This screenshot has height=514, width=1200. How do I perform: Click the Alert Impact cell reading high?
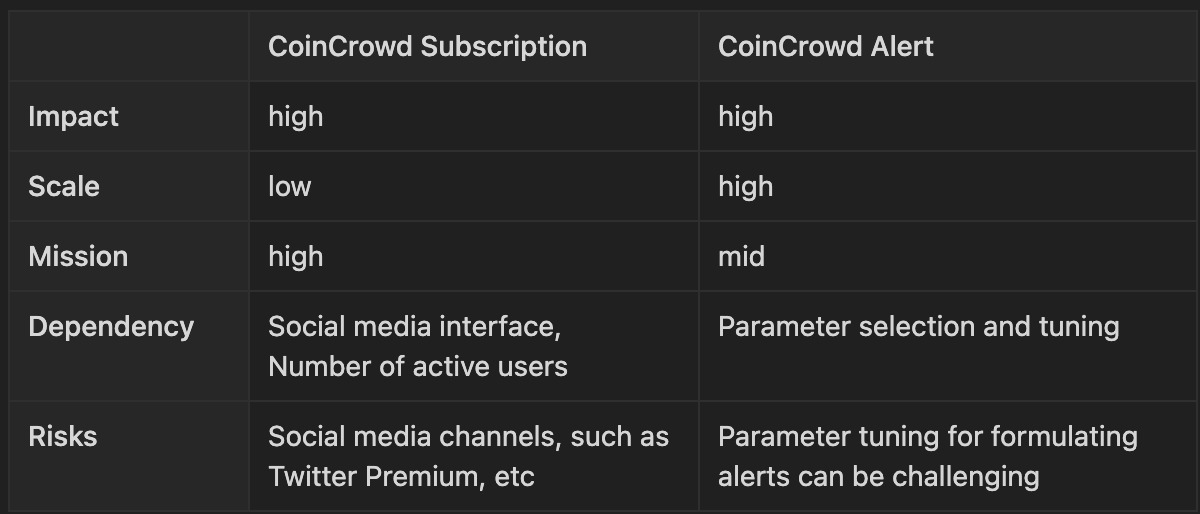746,117
